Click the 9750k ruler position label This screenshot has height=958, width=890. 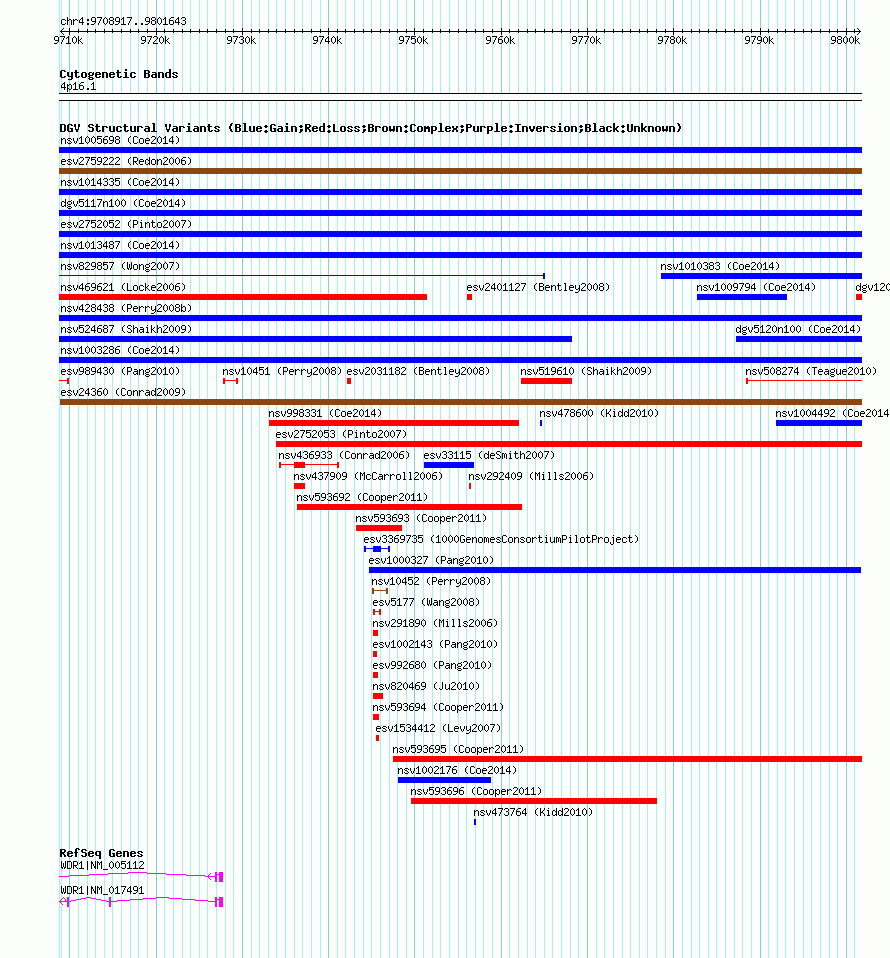click(x=414, y=40)
